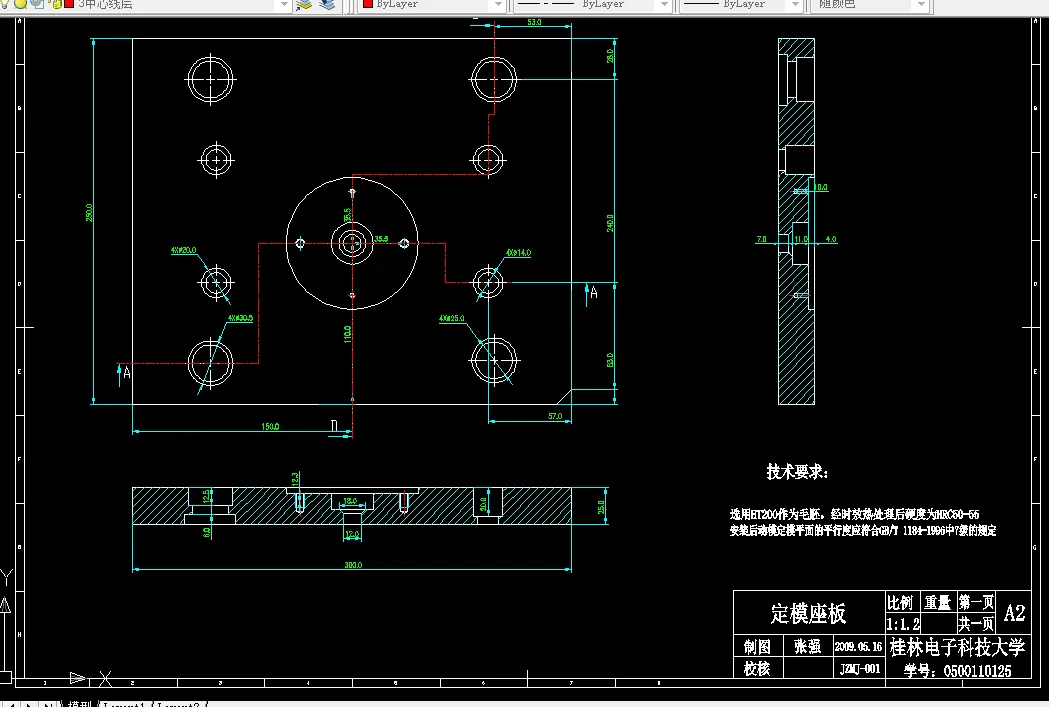Select the A2 sheet size text
The image size is (1049, 707).
[x=1014, y=613]
